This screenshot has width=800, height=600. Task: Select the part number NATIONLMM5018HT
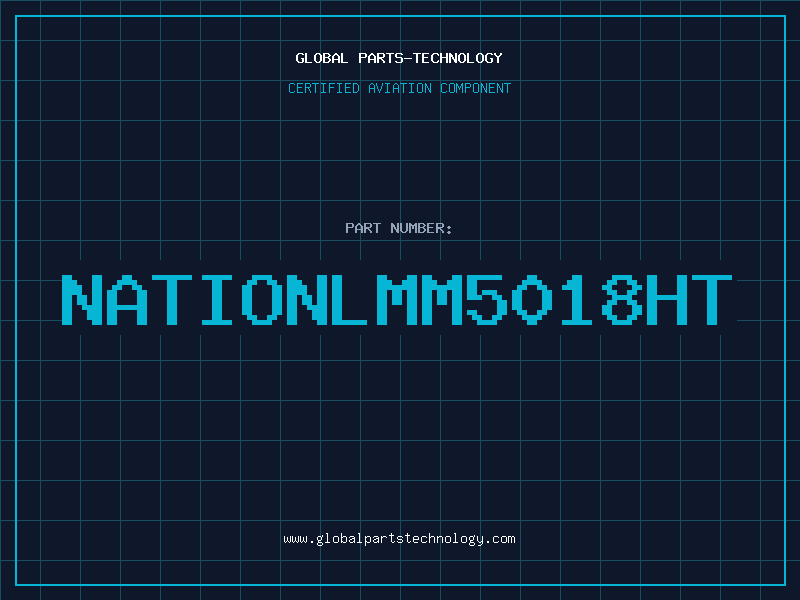[x=397, y=300]
